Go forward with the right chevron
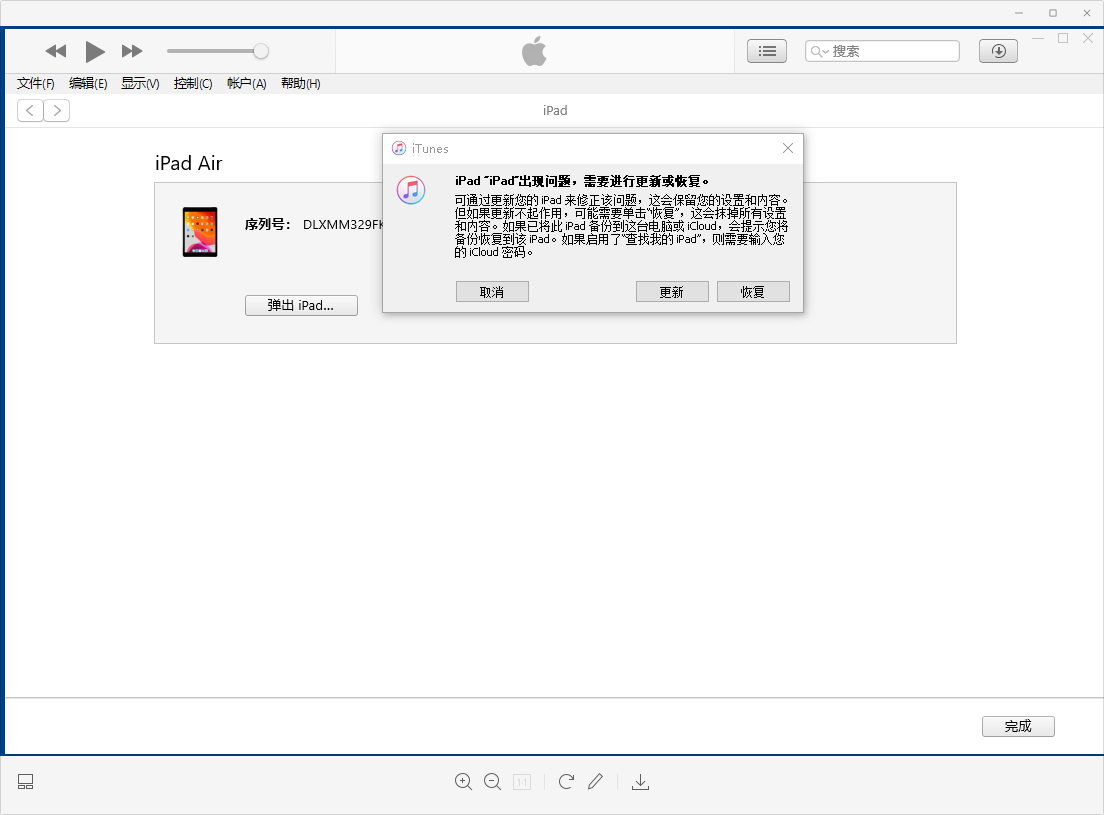Viewport: 1104px width, 815px height. coord(57,110)
